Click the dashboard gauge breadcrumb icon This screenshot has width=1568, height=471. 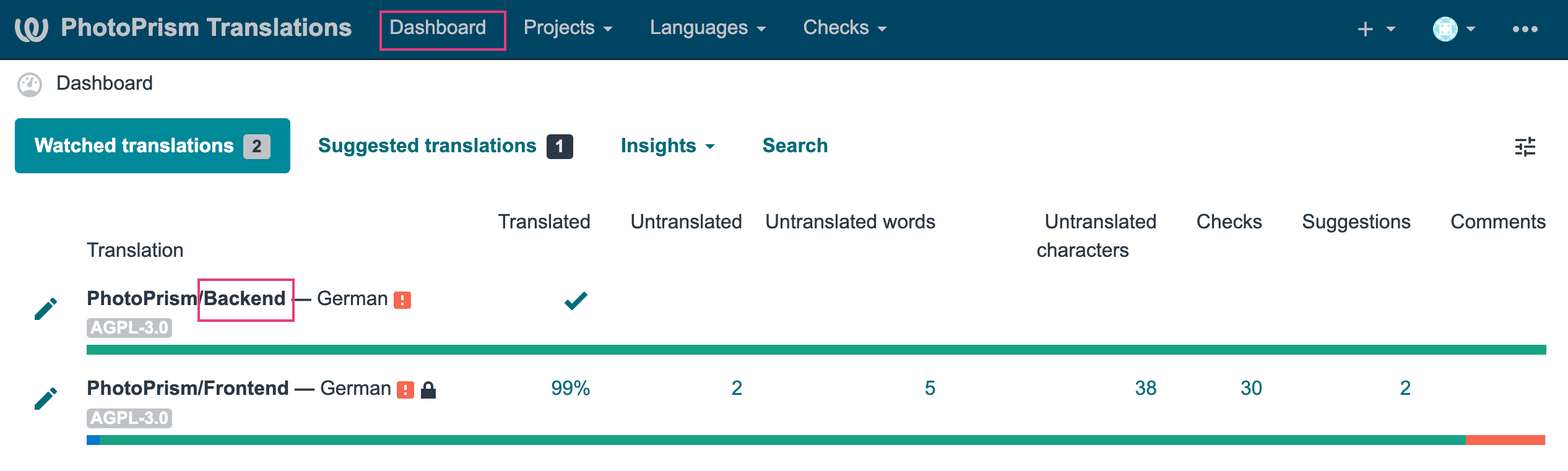(x=30, y=84)
